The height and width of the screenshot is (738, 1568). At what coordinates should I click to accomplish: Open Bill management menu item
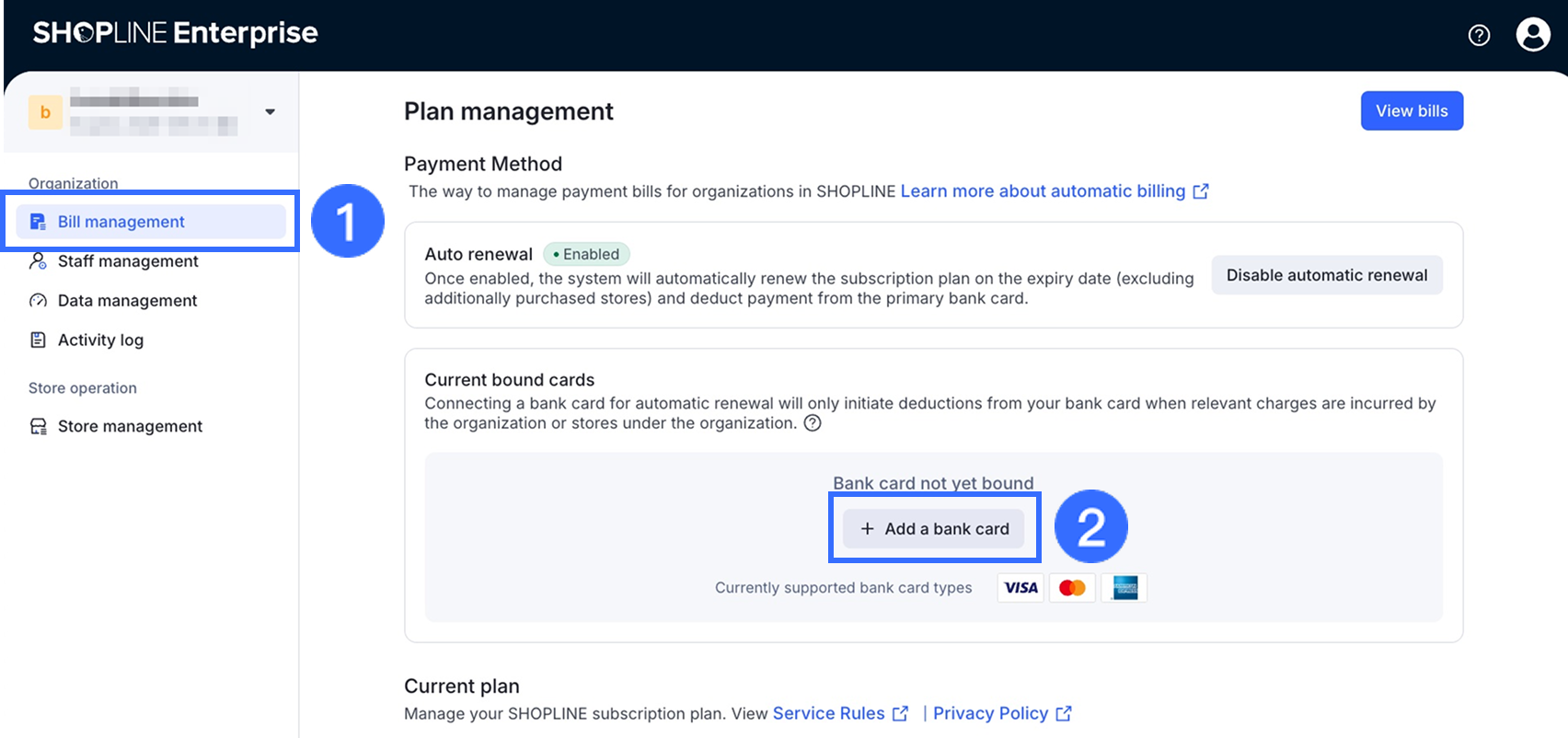tap(151, 222)
